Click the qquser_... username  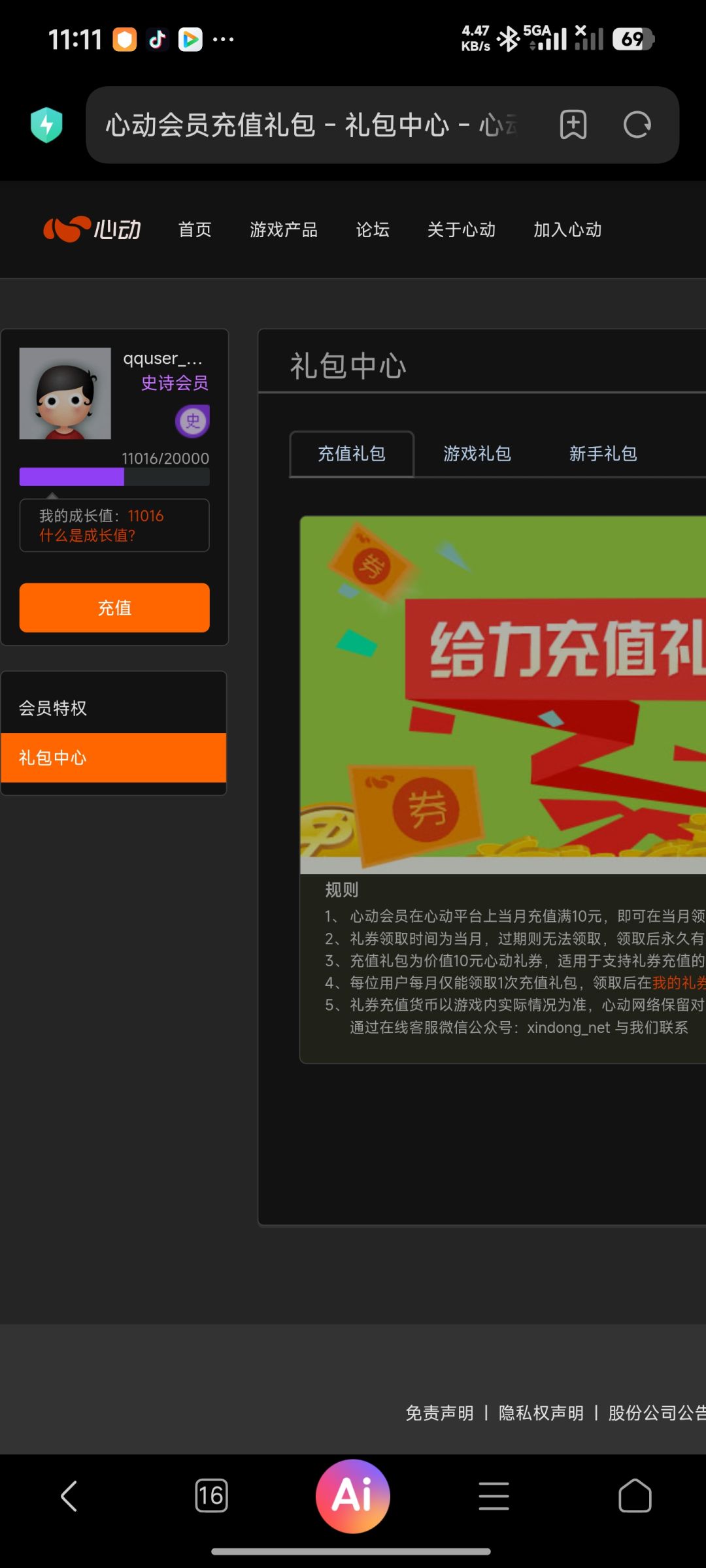coord(163,358)
